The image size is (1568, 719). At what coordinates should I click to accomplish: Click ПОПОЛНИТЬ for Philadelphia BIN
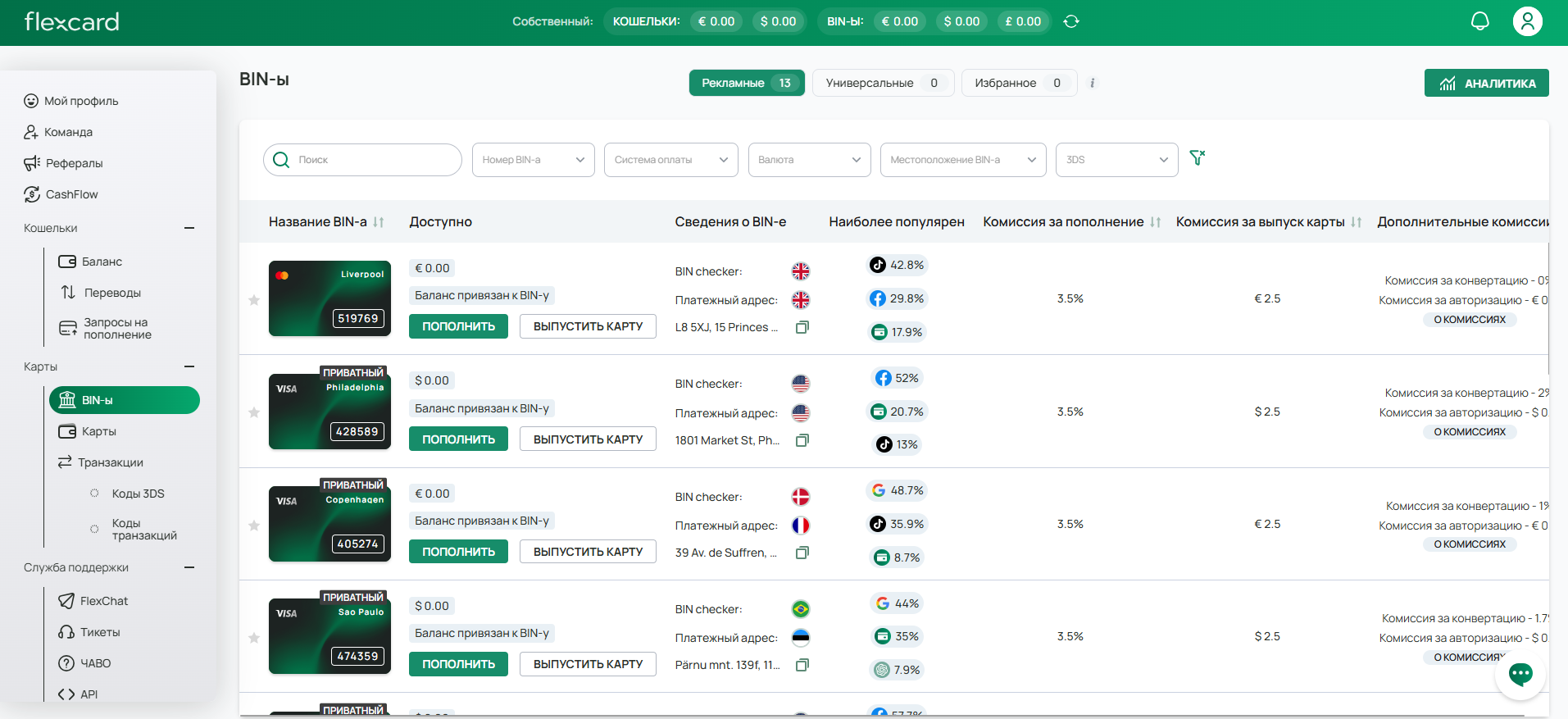458,439
